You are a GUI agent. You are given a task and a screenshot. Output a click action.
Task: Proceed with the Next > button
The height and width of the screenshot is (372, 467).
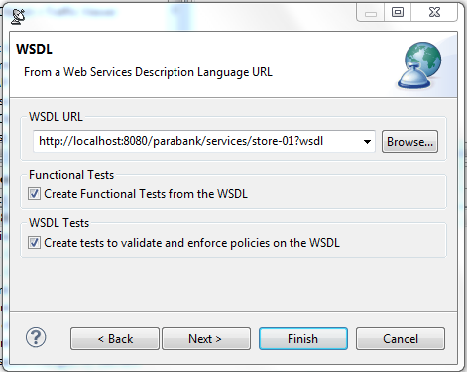(206, 339)
